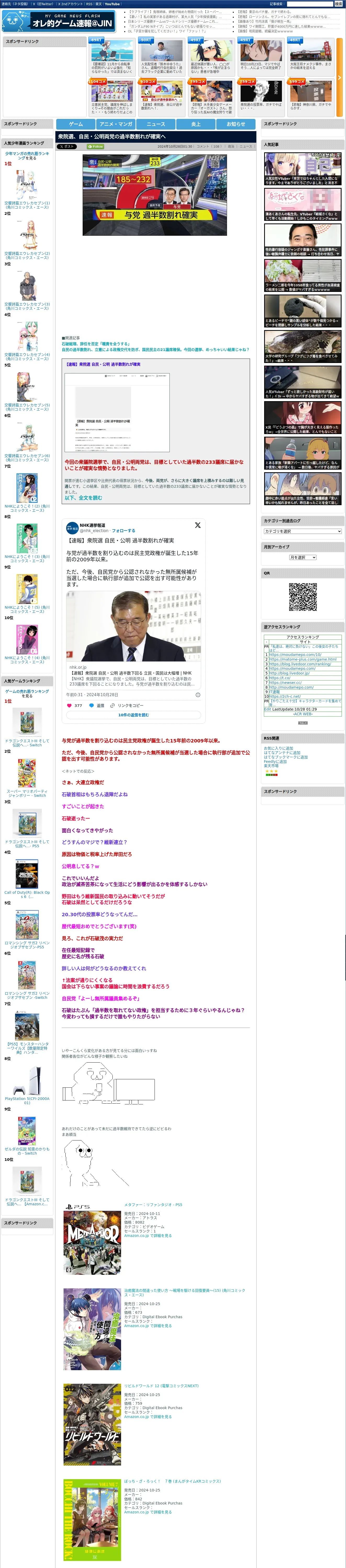Advance carousel with orange right arrow
This screenshot has height=1568, width=346.
339,77
